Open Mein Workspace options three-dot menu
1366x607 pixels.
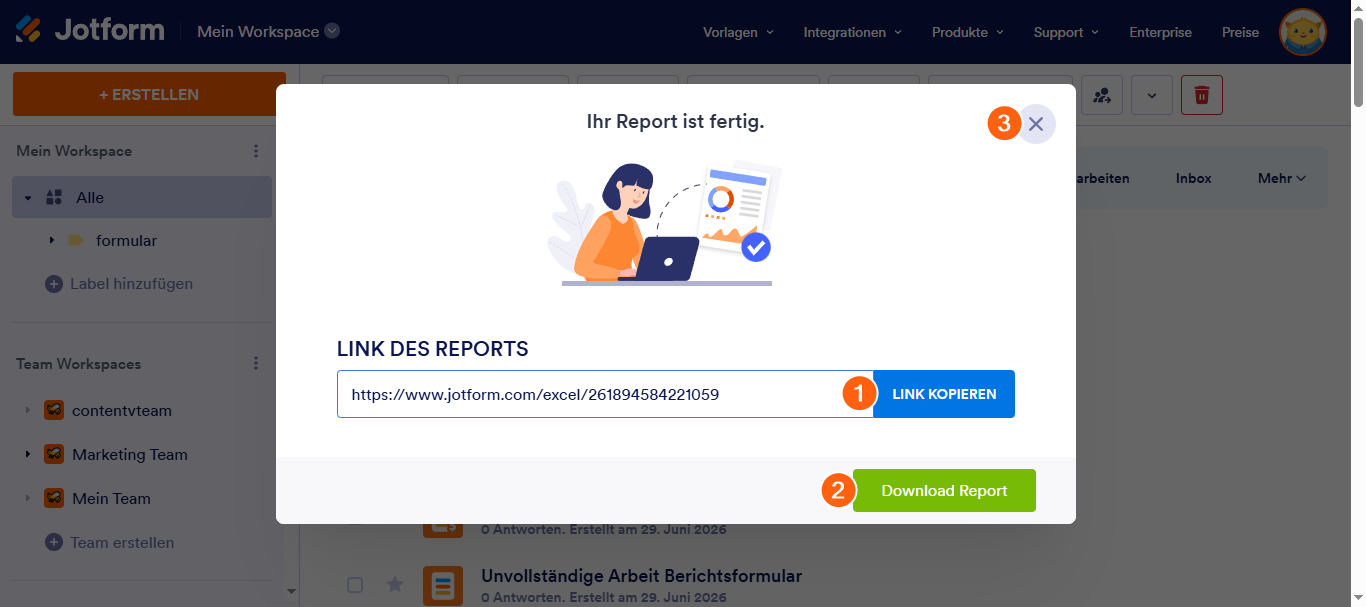coord(256,151)
